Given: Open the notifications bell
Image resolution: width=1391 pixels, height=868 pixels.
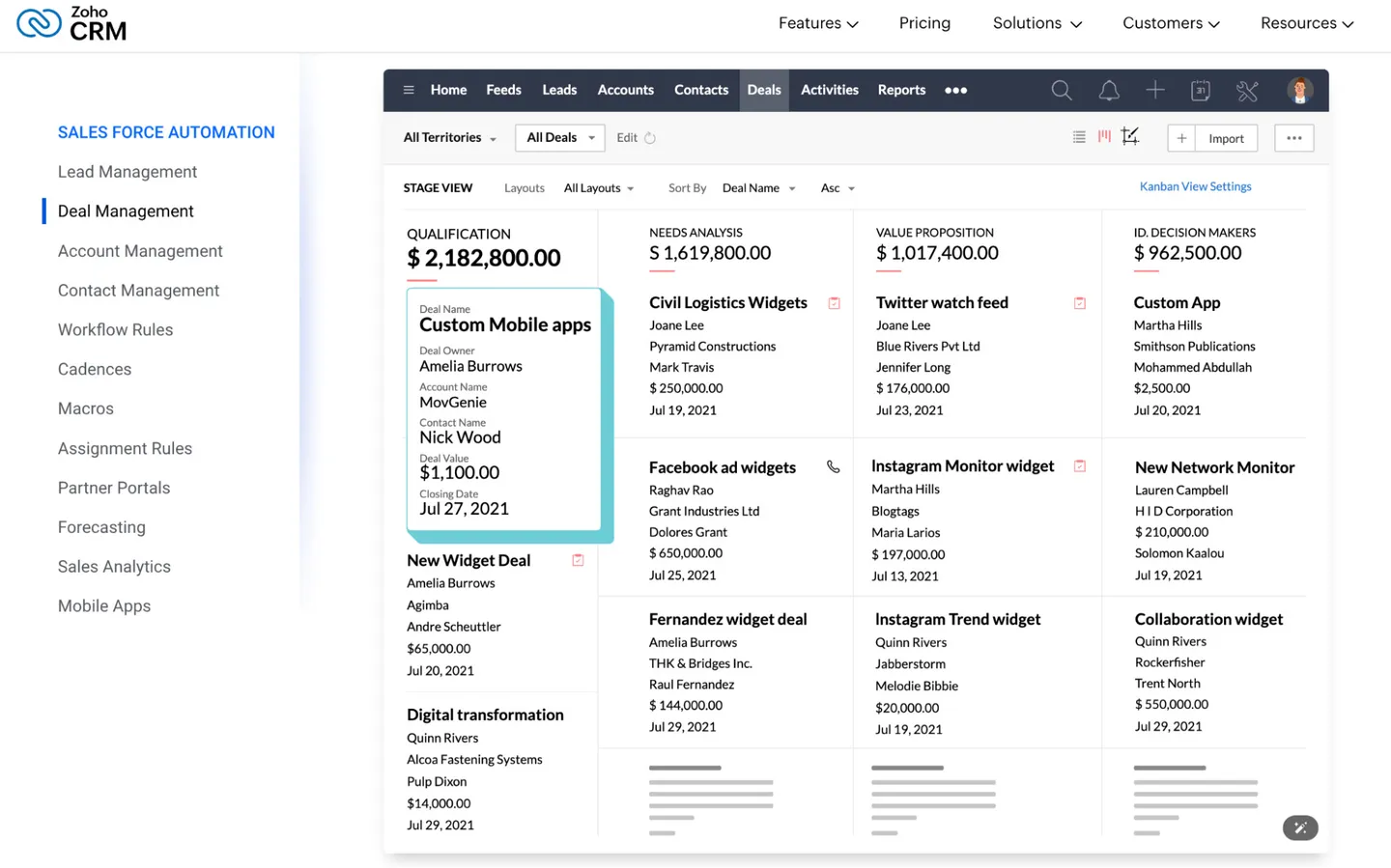Looking at the screenshot, I should (x=1109, y=90).
